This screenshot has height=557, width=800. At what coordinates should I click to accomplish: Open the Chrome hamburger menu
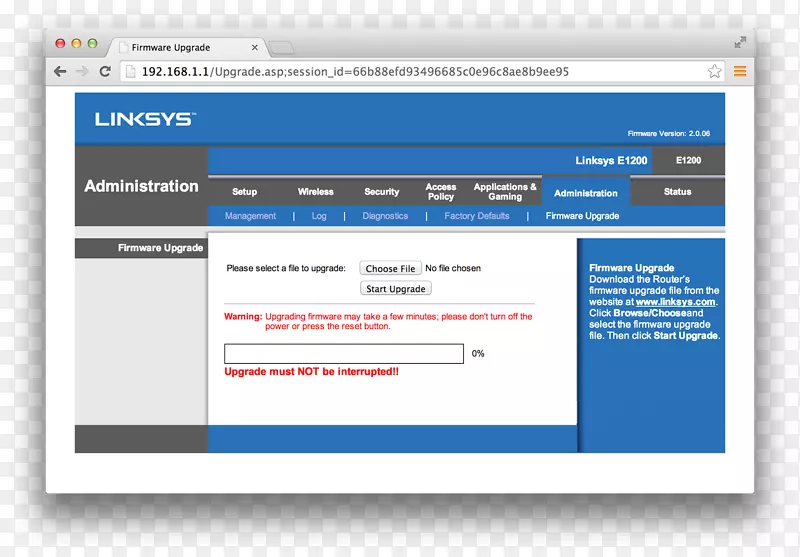coord(740,71)
